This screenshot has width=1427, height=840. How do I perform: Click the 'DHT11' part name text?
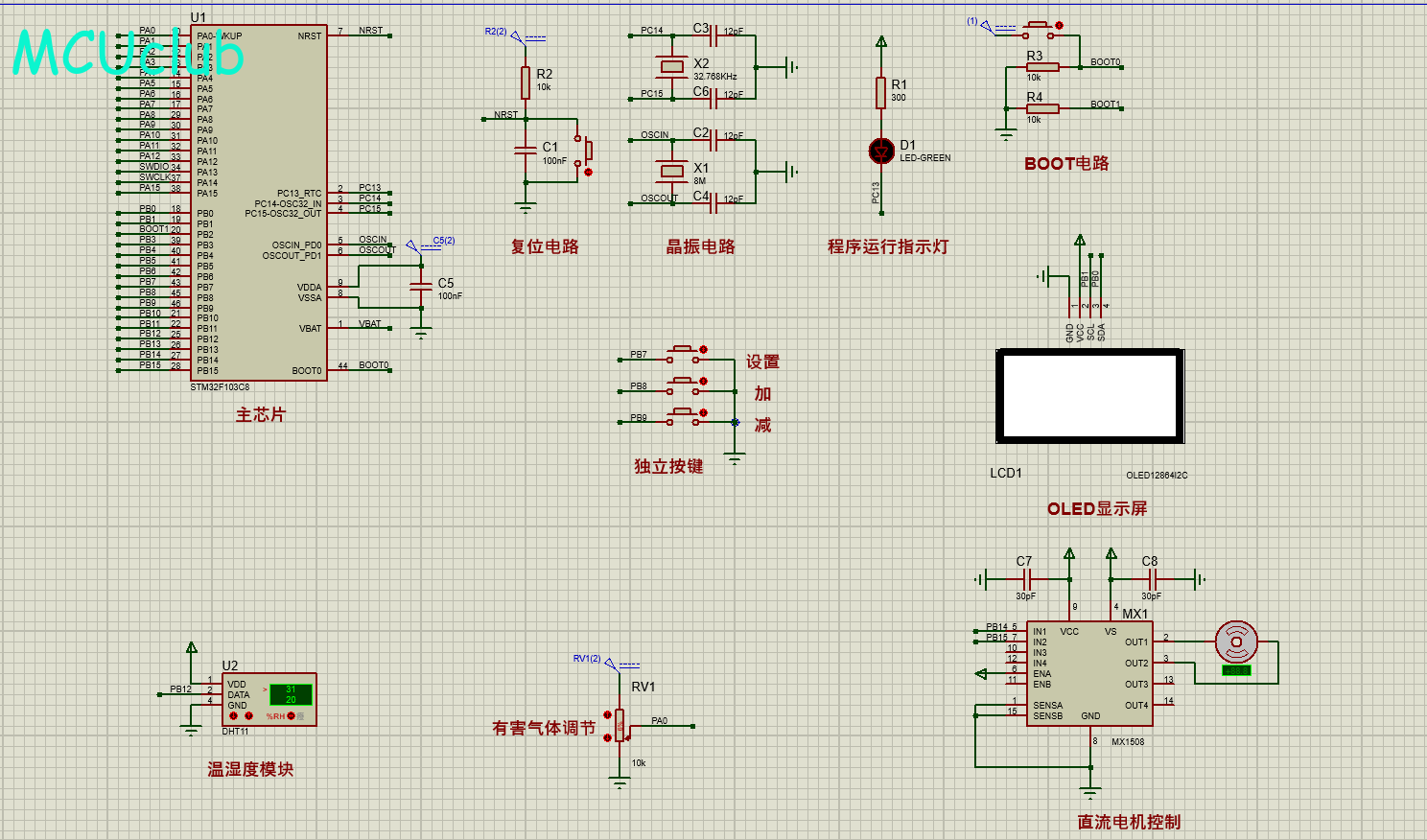[236, 732]
